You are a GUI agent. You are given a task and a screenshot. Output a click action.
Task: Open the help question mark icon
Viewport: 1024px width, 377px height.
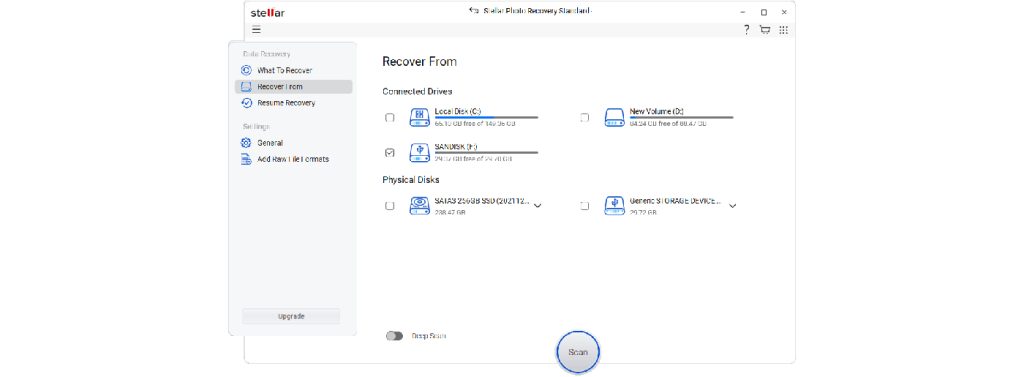[746, 29]
